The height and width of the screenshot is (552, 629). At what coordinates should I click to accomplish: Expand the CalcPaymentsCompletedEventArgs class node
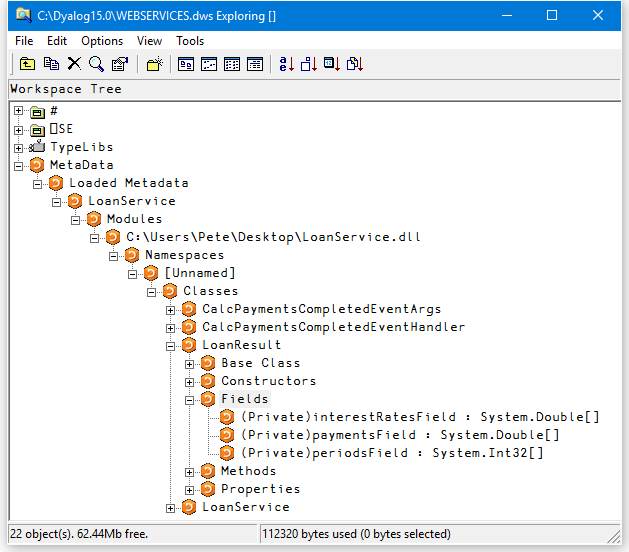pyautogui.click(x=171, y=309)
